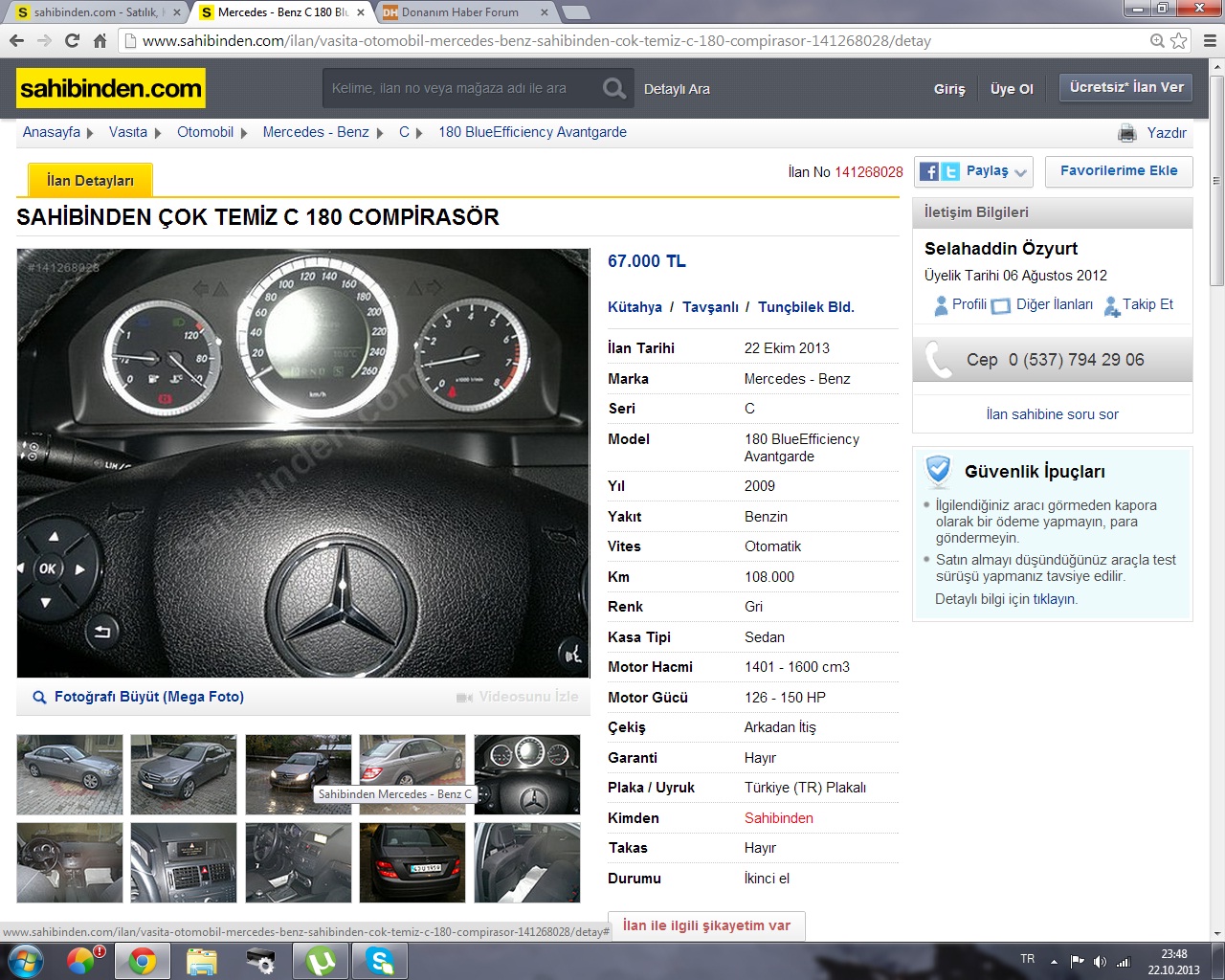Select the İlan Detayları tab
Screen dimensions: 1225x980
click(x=90, y=180)
